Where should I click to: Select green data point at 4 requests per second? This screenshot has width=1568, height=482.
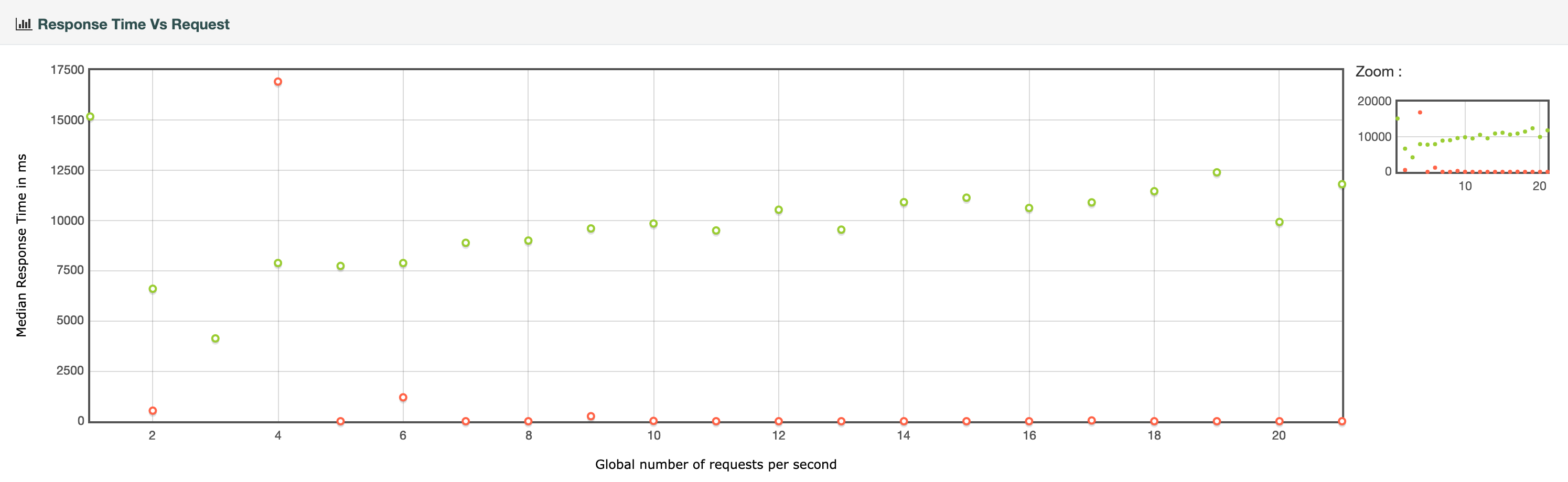point(277,263)
